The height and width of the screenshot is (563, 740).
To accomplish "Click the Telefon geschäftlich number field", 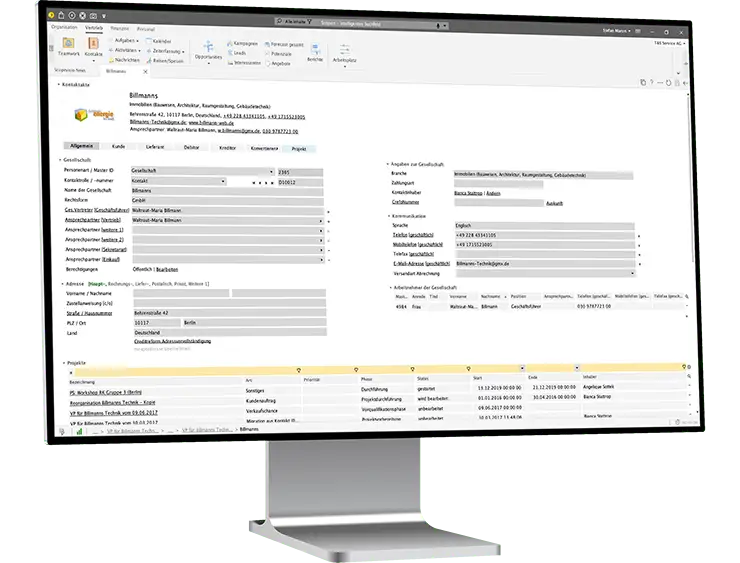I will click(545, 235).
